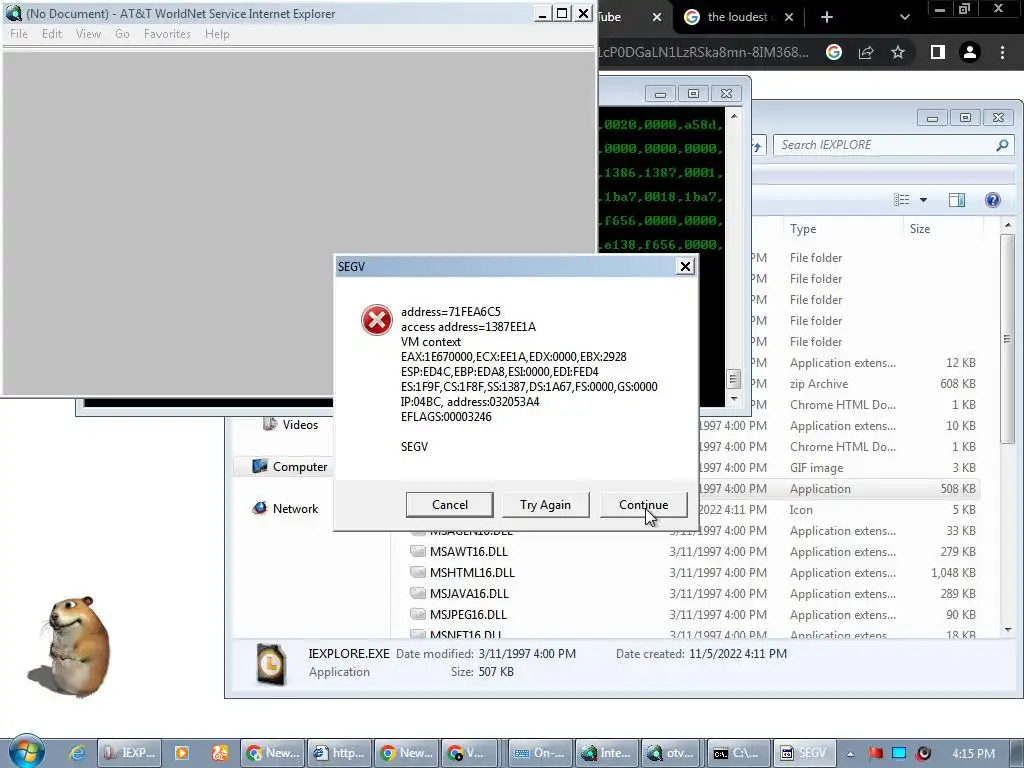
Task: Launch Internet Explorer from taskbar pin
Action: [76, 753]
